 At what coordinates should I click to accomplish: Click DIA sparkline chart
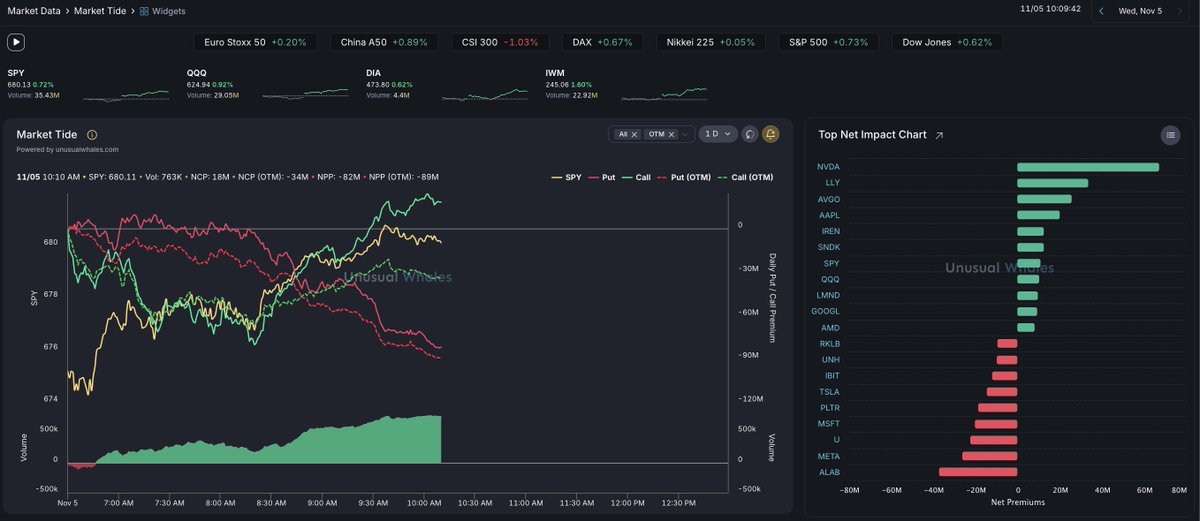[484, 94]
